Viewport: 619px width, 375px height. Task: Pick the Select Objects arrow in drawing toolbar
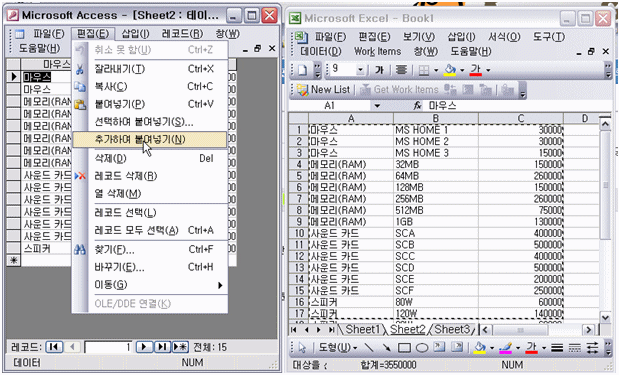coord(302,348)
